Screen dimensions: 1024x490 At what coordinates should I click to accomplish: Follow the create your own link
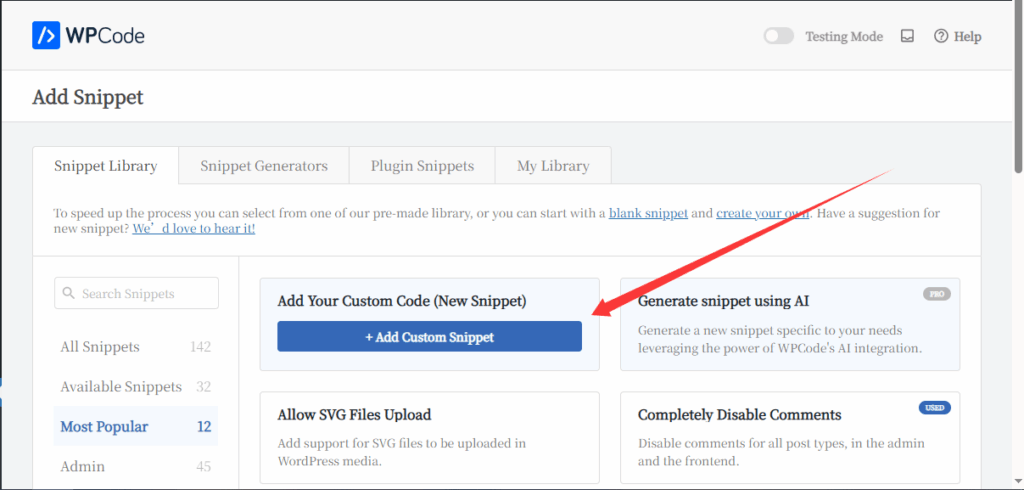[763, 213]
